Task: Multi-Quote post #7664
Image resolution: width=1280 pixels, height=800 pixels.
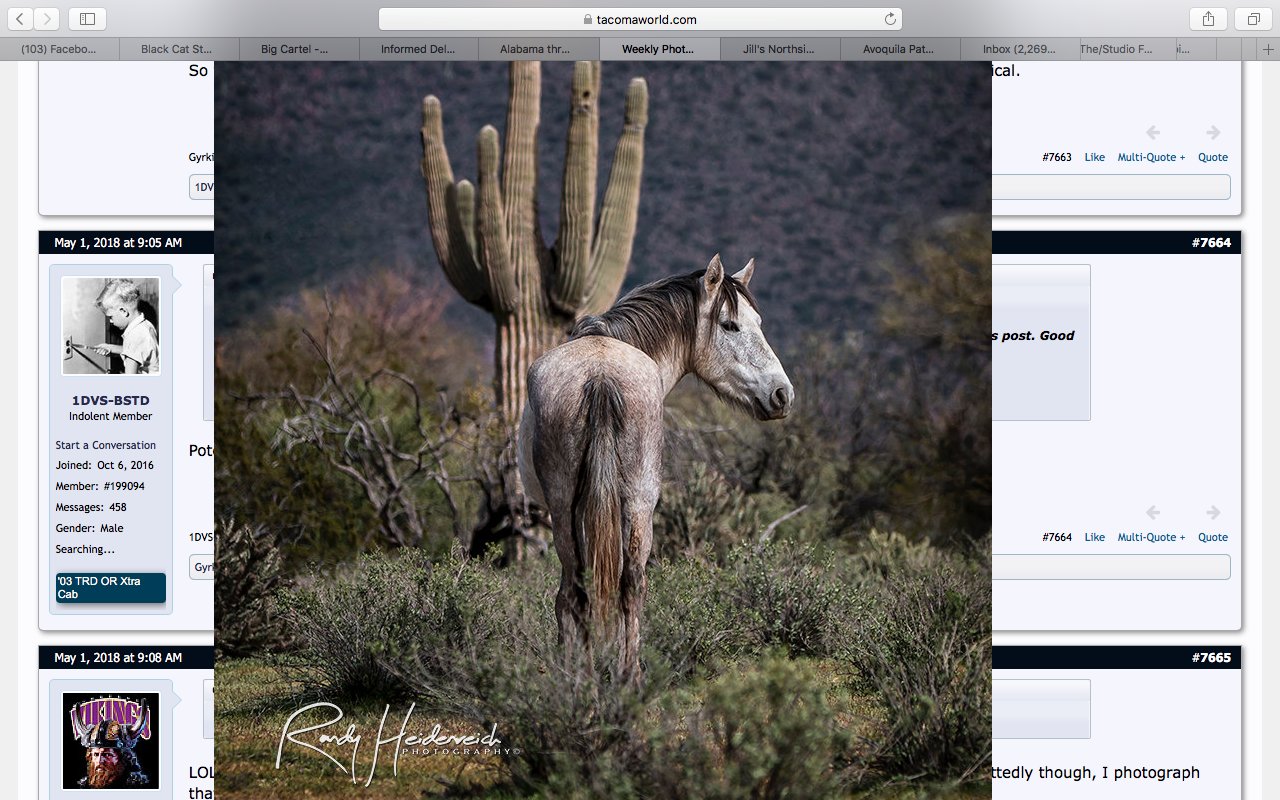Action: (1151, 537)
